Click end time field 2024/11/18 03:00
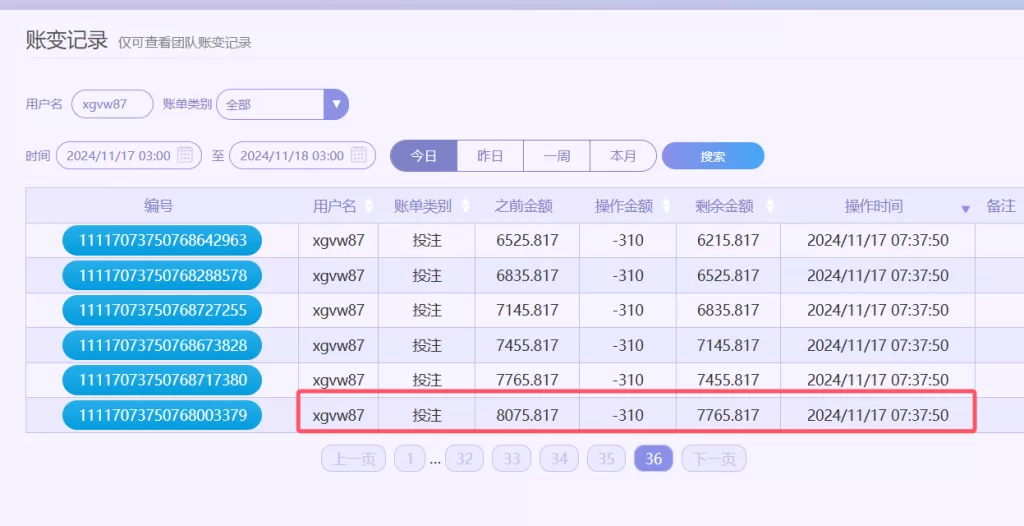 (x=303, y=156)
